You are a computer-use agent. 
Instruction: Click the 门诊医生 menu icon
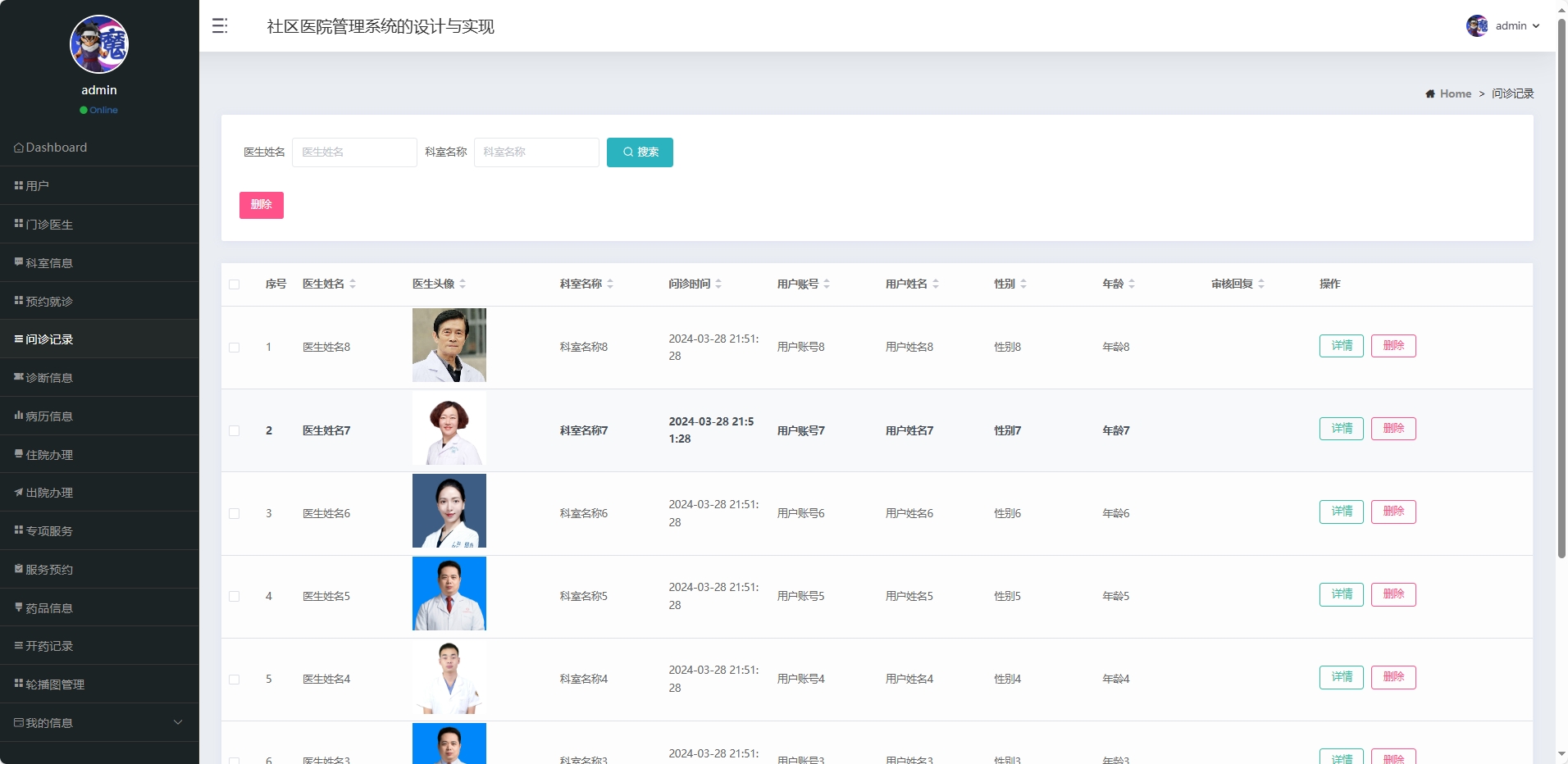click(19, 224)
